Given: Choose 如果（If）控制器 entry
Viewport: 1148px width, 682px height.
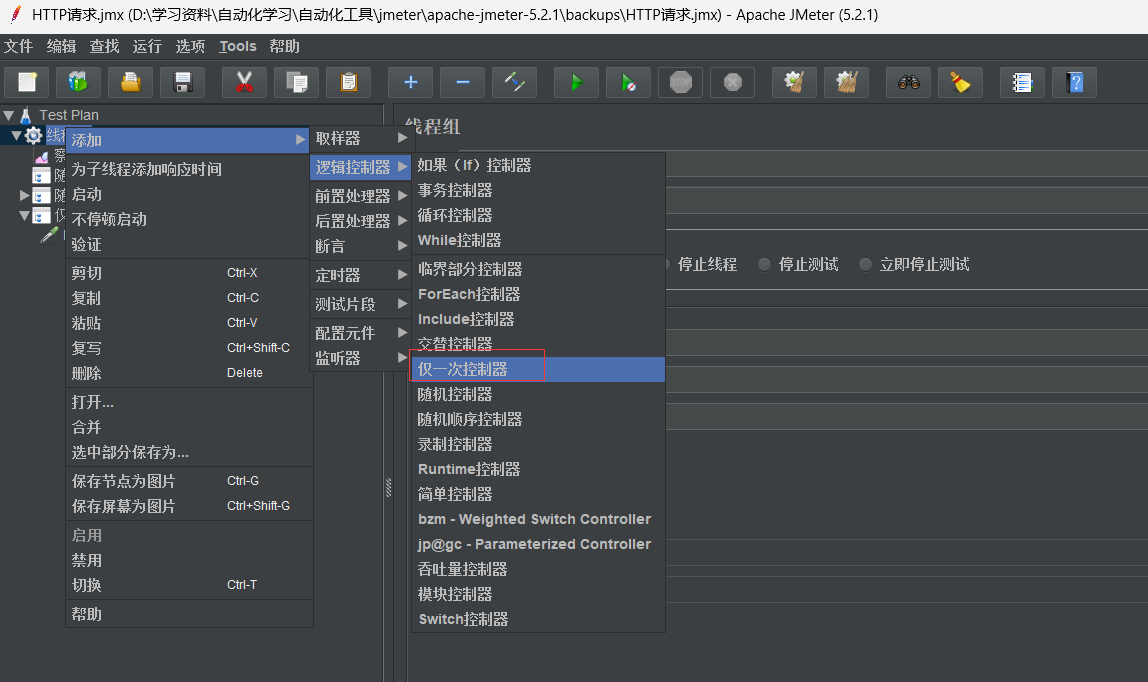Looking at the screenshot, I should pos(538,165).
